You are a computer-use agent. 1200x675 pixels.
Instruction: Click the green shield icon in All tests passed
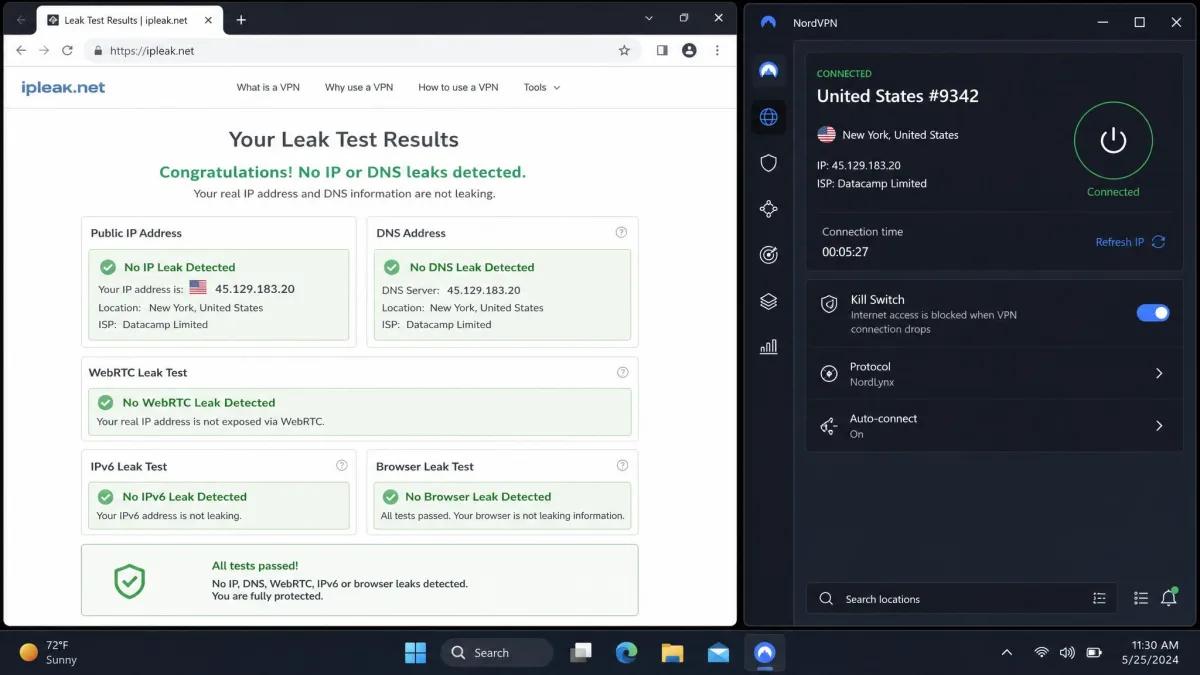tap(129, 580)
